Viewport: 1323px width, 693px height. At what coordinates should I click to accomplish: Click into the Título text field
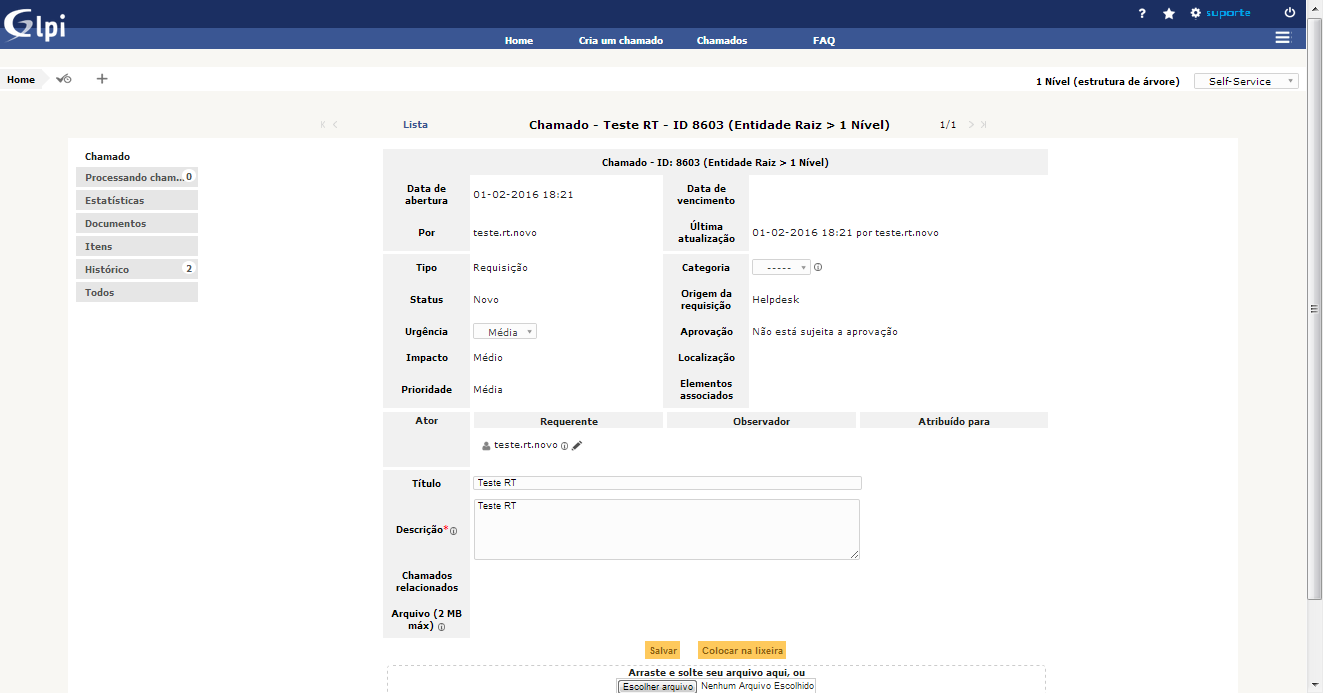(x=667, y=483)
